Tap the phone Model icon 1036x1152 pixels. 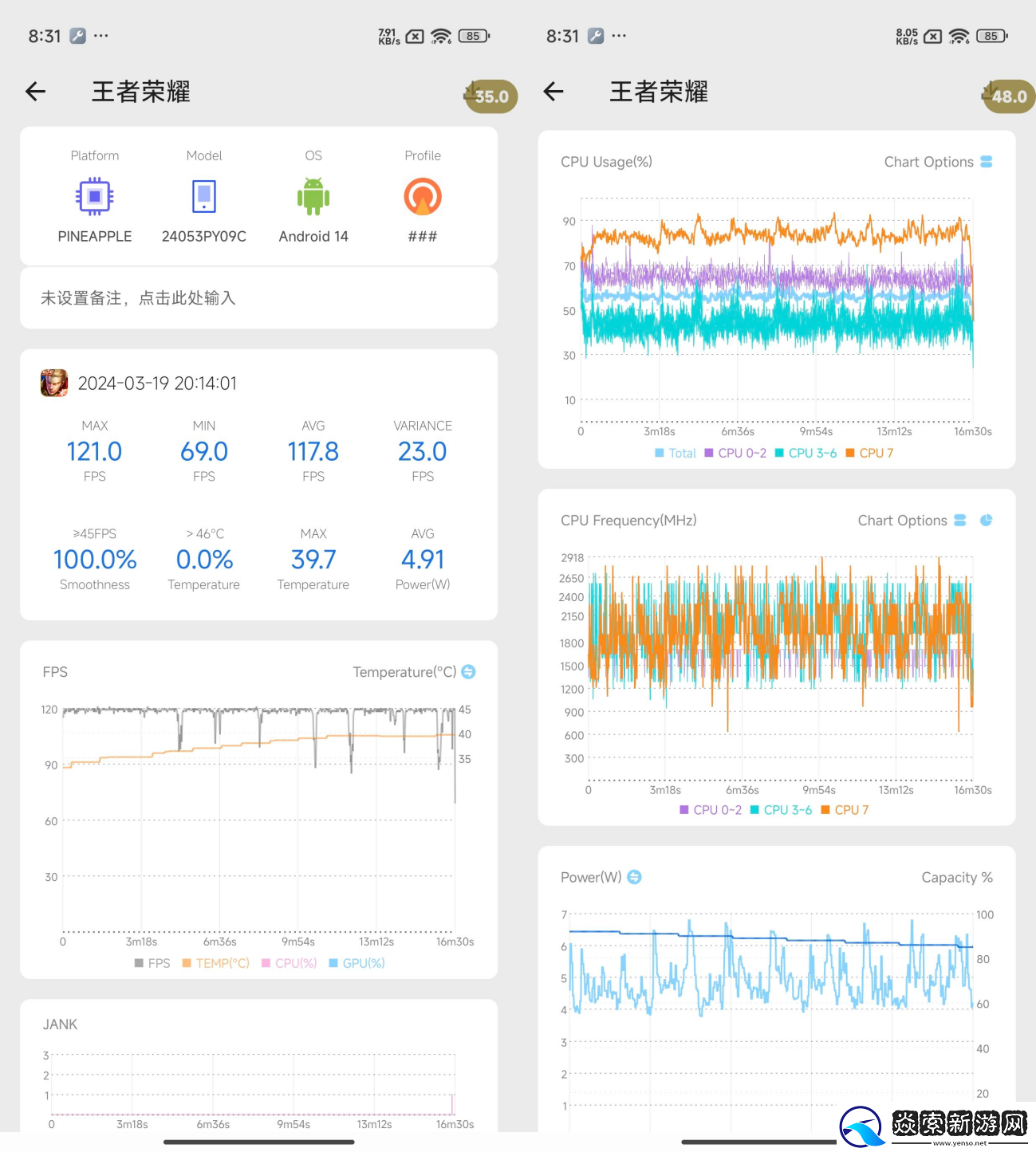[x=204, y=196]
